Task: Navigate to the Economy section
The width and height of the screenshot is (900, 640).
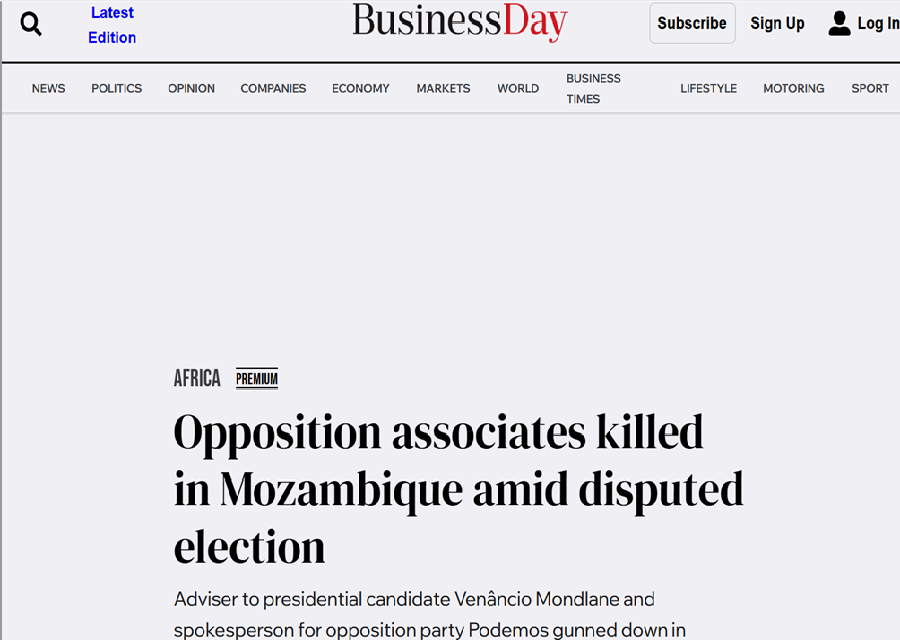Action: 360,88
